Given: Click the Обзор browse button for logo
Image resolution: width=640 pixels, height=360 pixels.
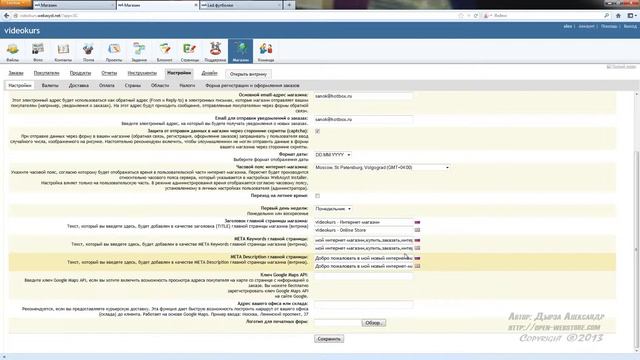Looking at the screenshot, I should point(373,323).
